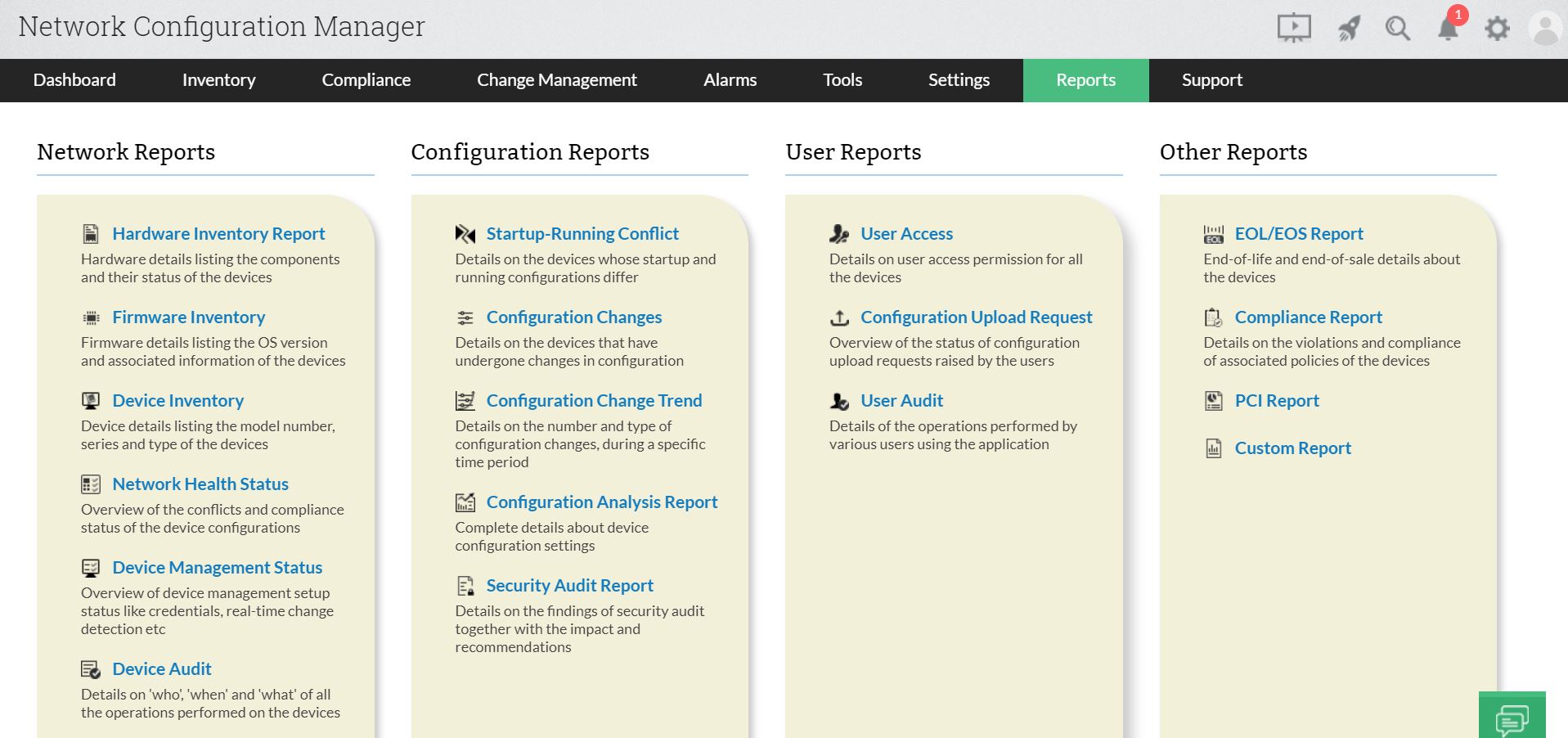Open the settings gear menu
The width and height of the screenshot is (1568, 738).
(1496, 28)
